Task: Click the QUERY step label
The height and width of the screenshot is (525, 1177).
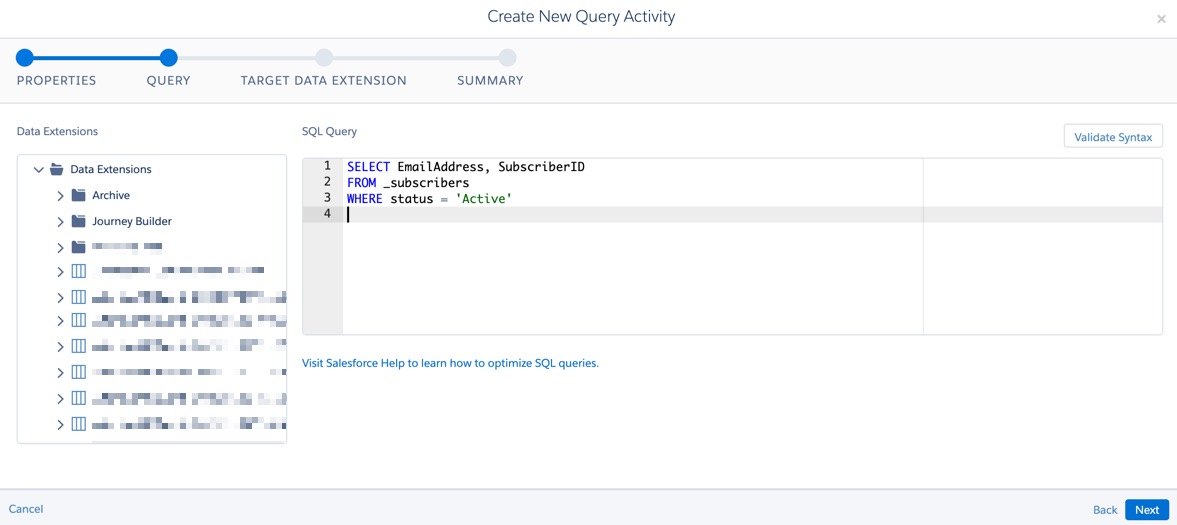Action: click(x=168, y=80)
